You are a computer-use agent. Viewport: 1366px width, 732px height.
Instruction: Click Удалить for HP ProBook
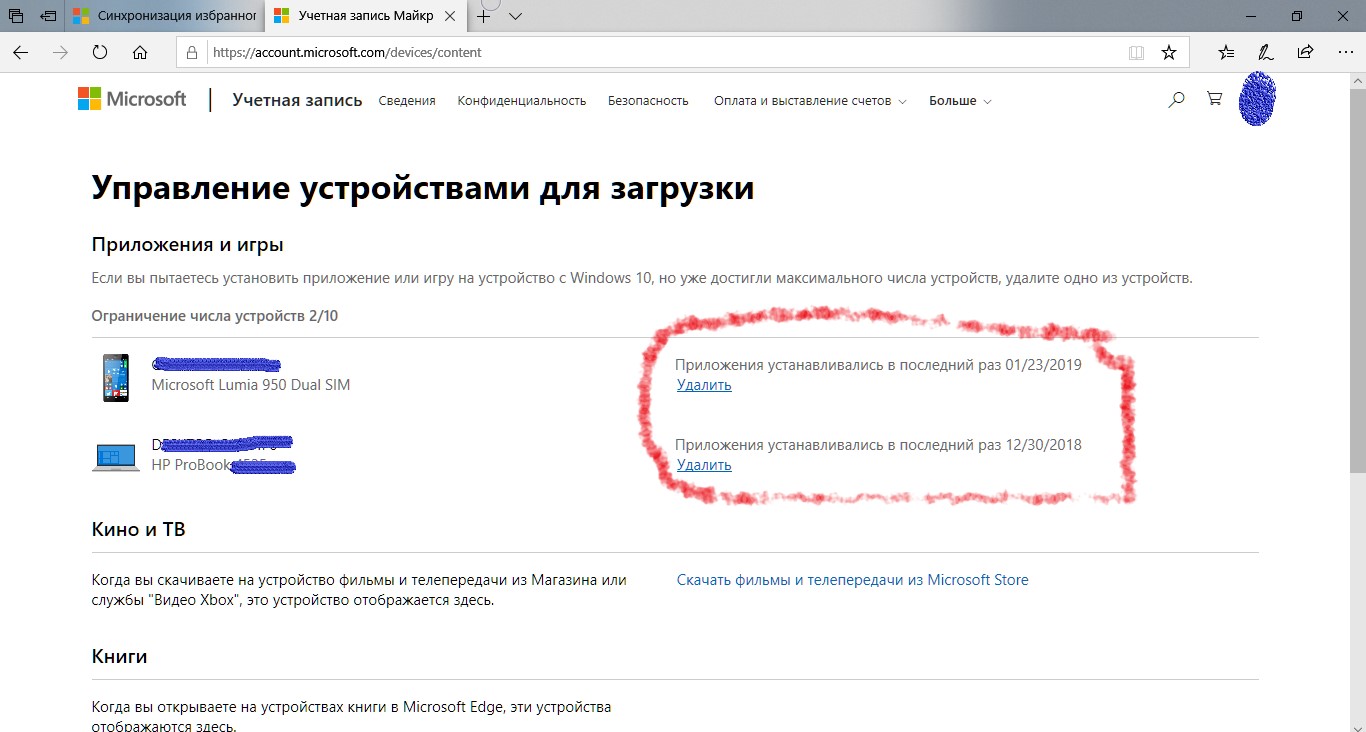pos(704,465)
